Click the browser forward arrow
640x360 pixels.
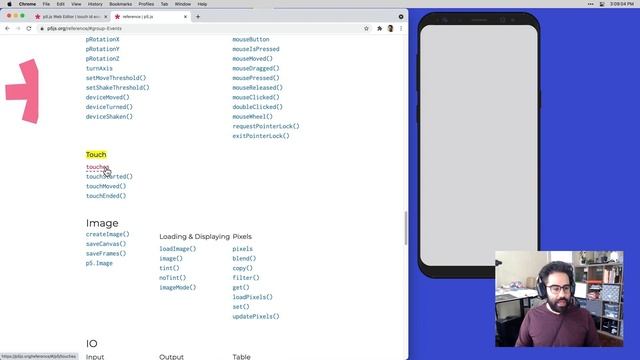tap(18, 29)
